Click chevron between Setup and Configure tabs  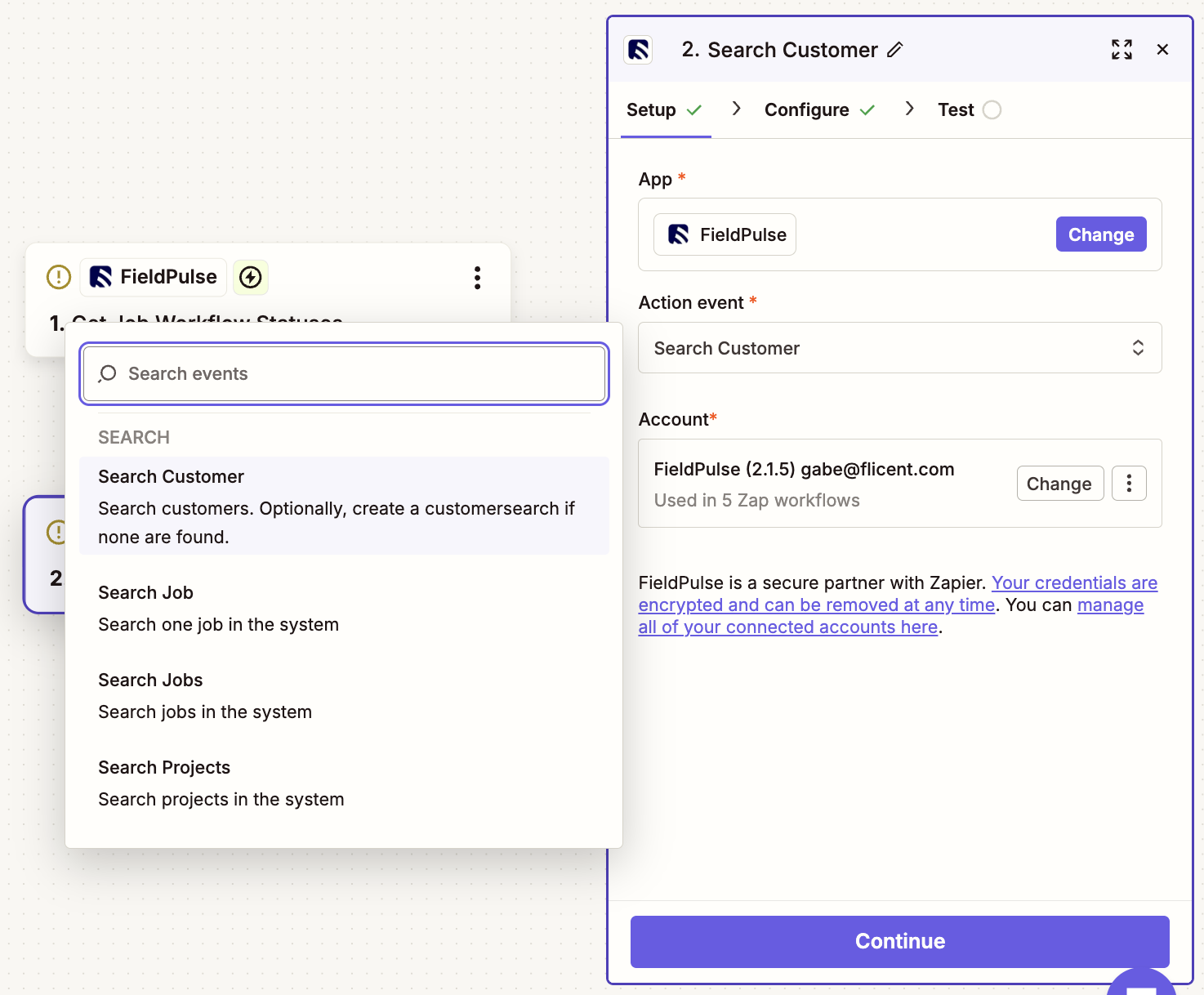[736, 109]
